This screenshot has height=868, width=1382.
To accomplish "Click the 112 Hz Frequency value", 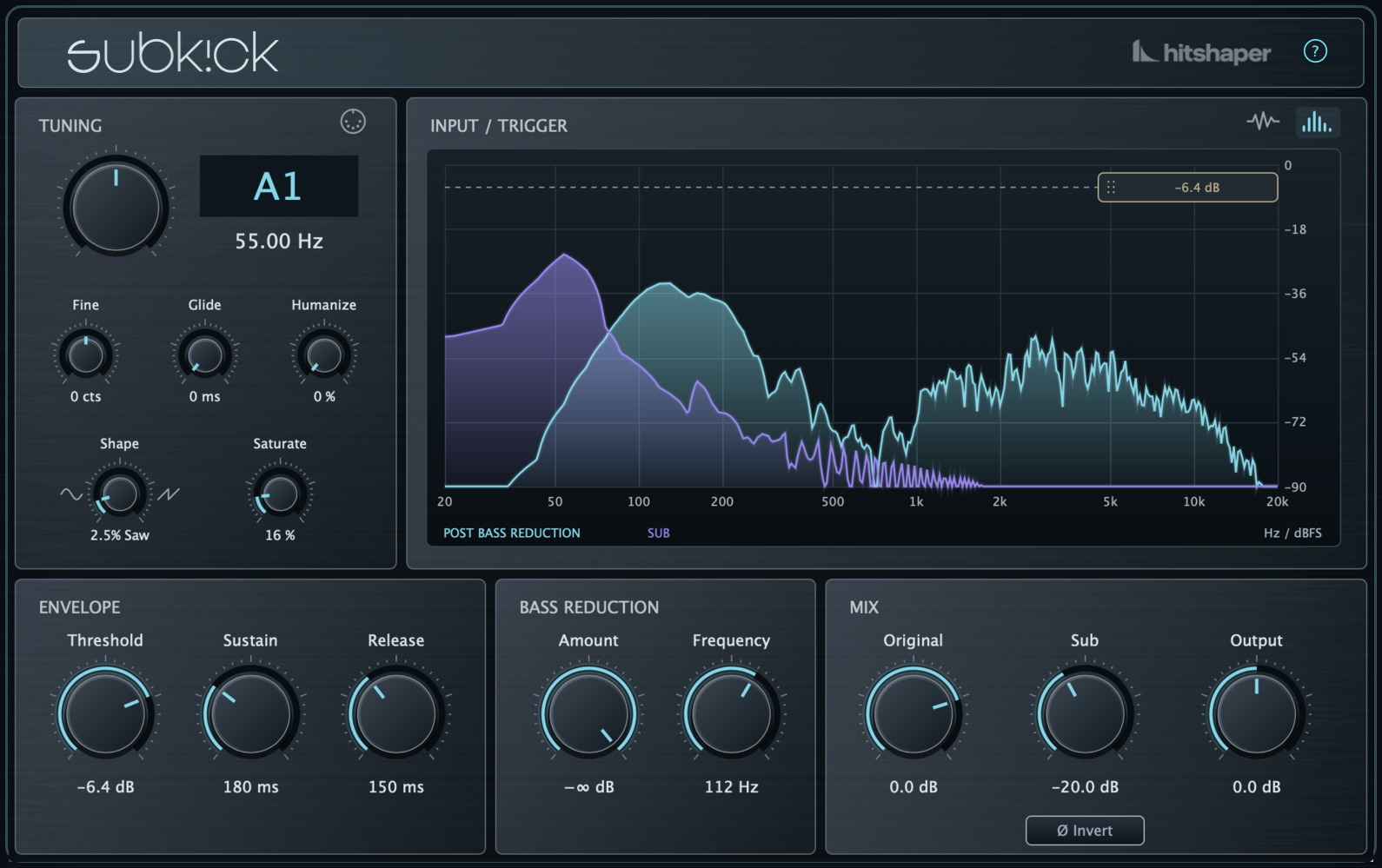I will [731, 787].
